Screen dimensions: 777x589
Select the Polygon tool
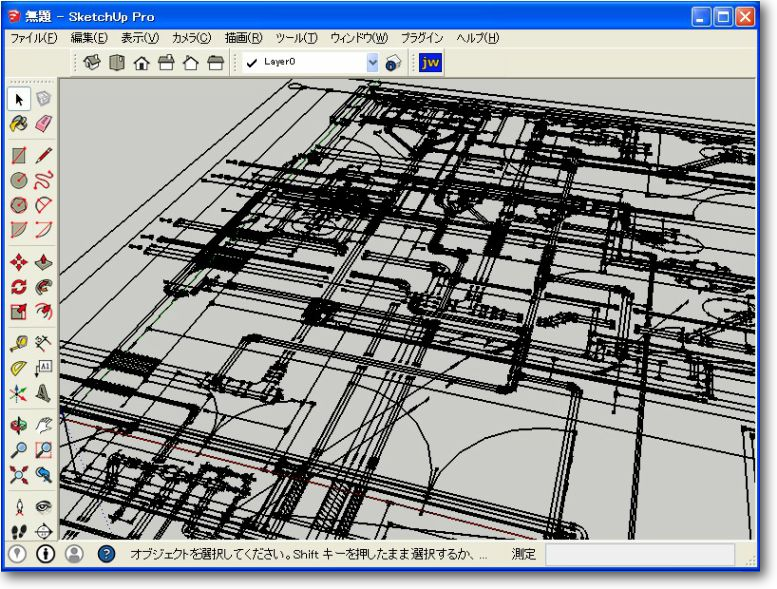click(x=19, y=205)
